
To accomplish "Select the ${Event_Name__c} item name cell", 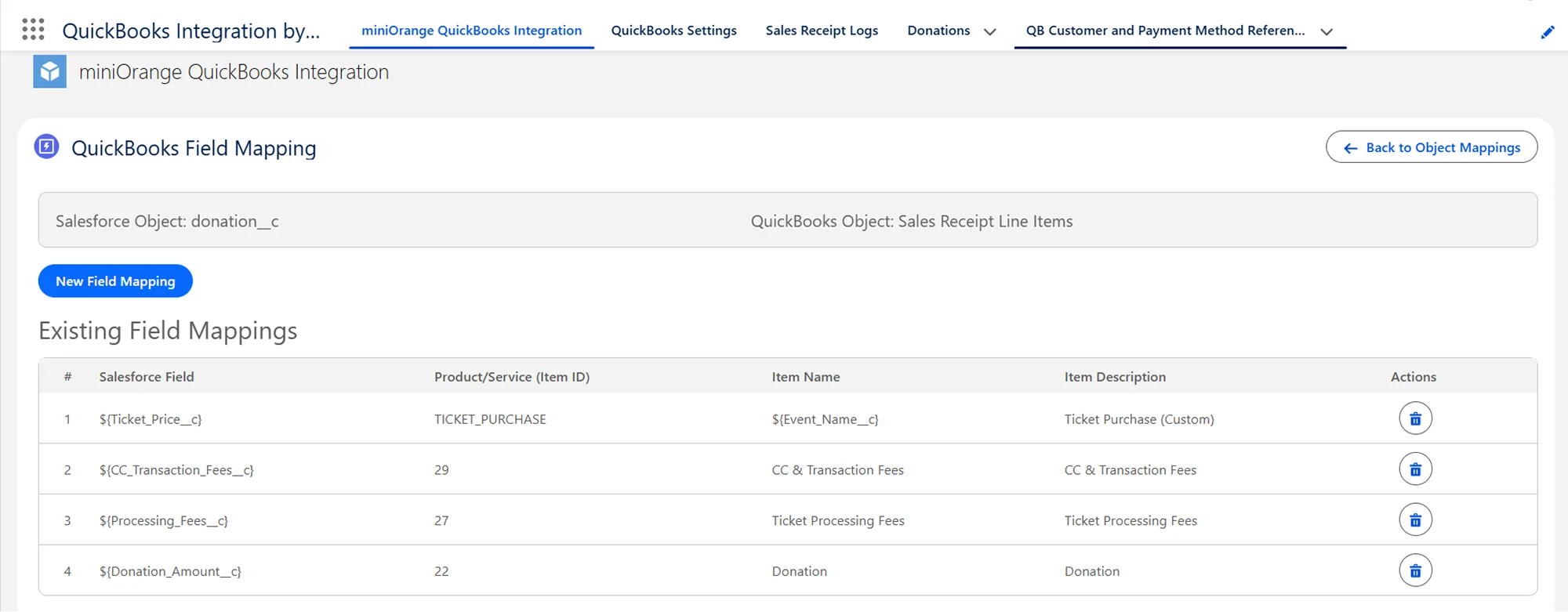I will coord(825,419).
